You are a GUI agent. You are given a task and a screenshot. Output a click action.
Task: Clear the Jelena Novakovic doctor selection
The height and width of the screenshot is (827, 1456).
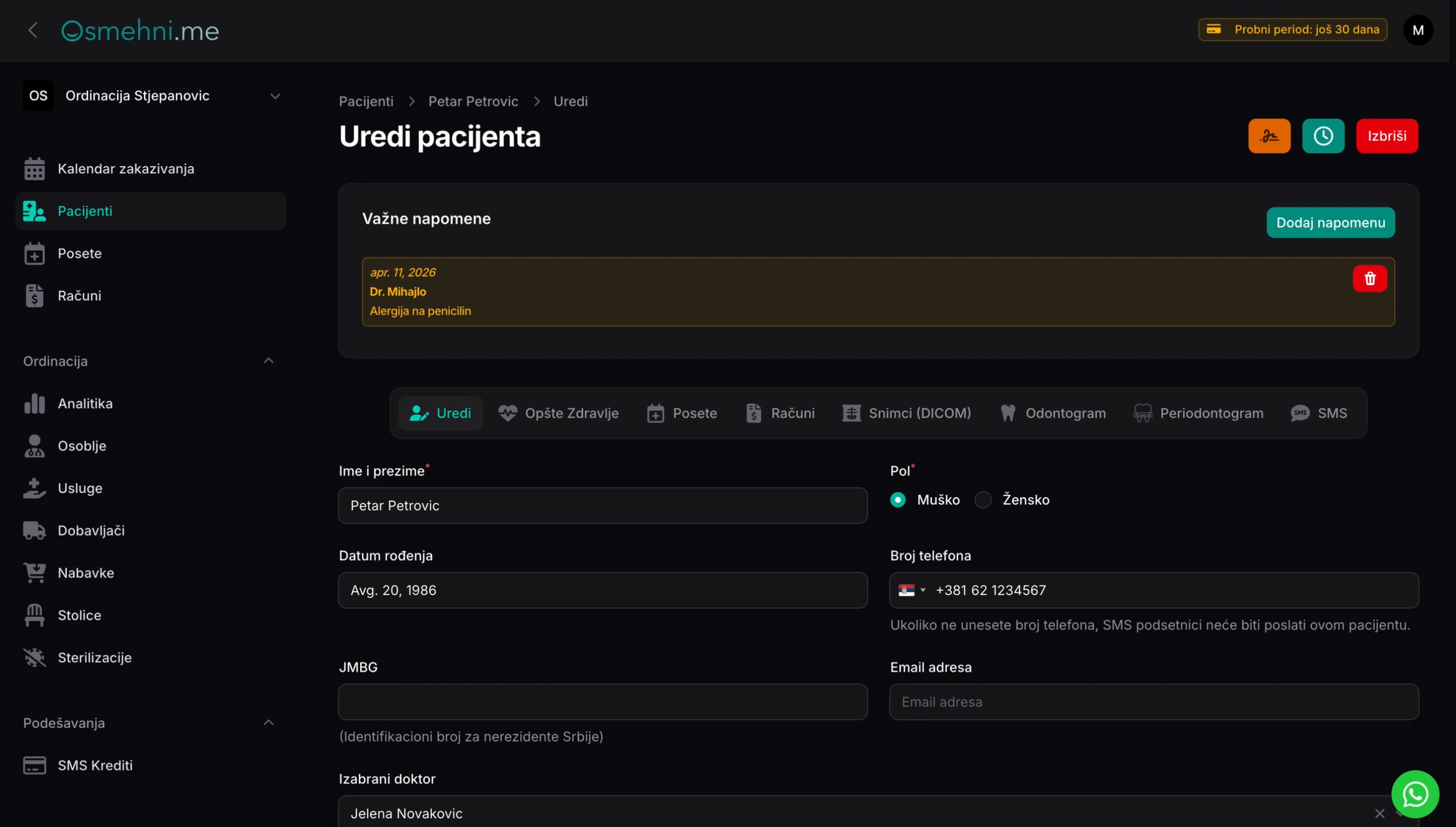click(x=1380, y=813)
